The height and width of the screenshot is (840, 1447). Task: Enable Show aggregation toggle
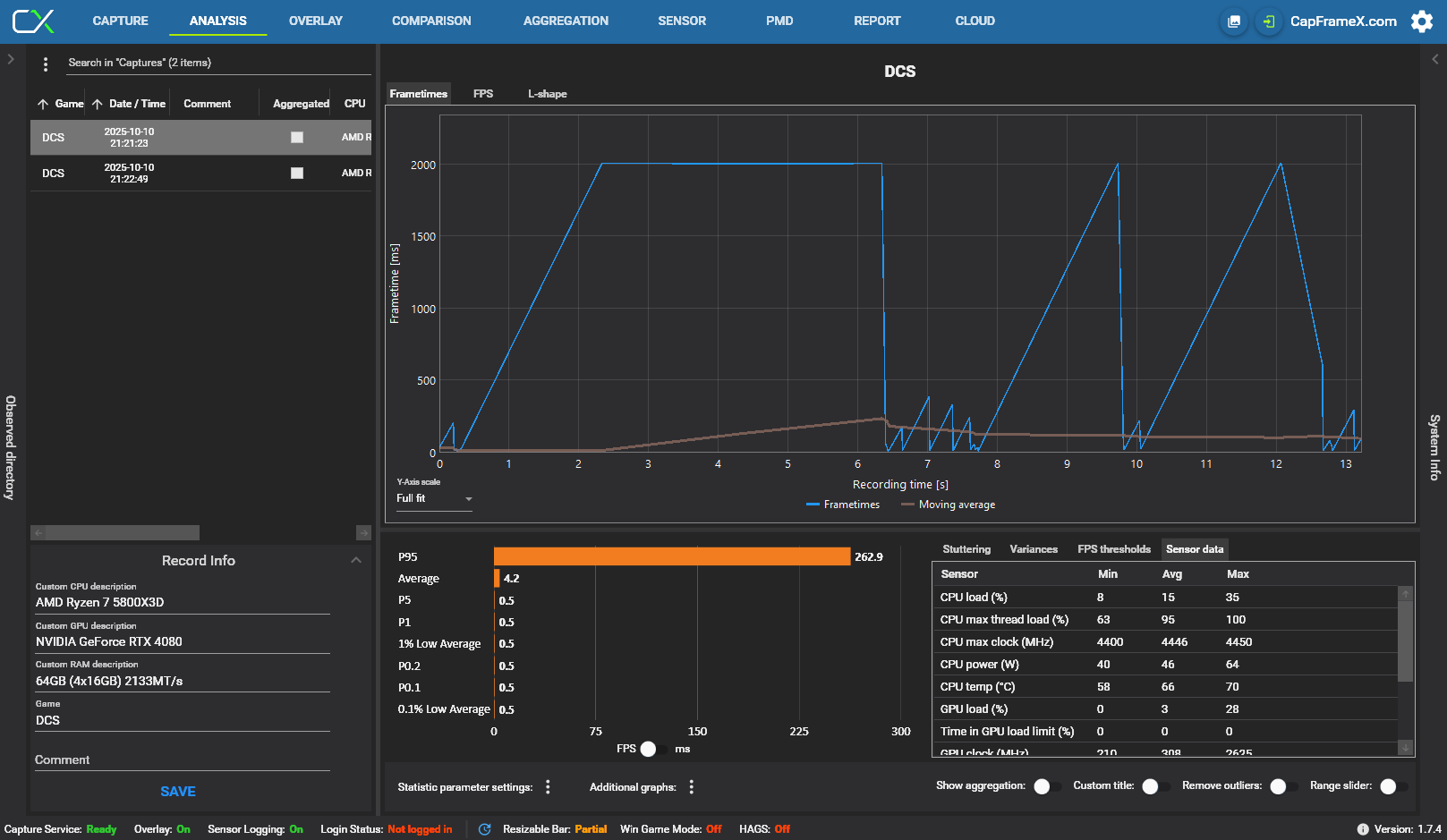[1048, 786]
